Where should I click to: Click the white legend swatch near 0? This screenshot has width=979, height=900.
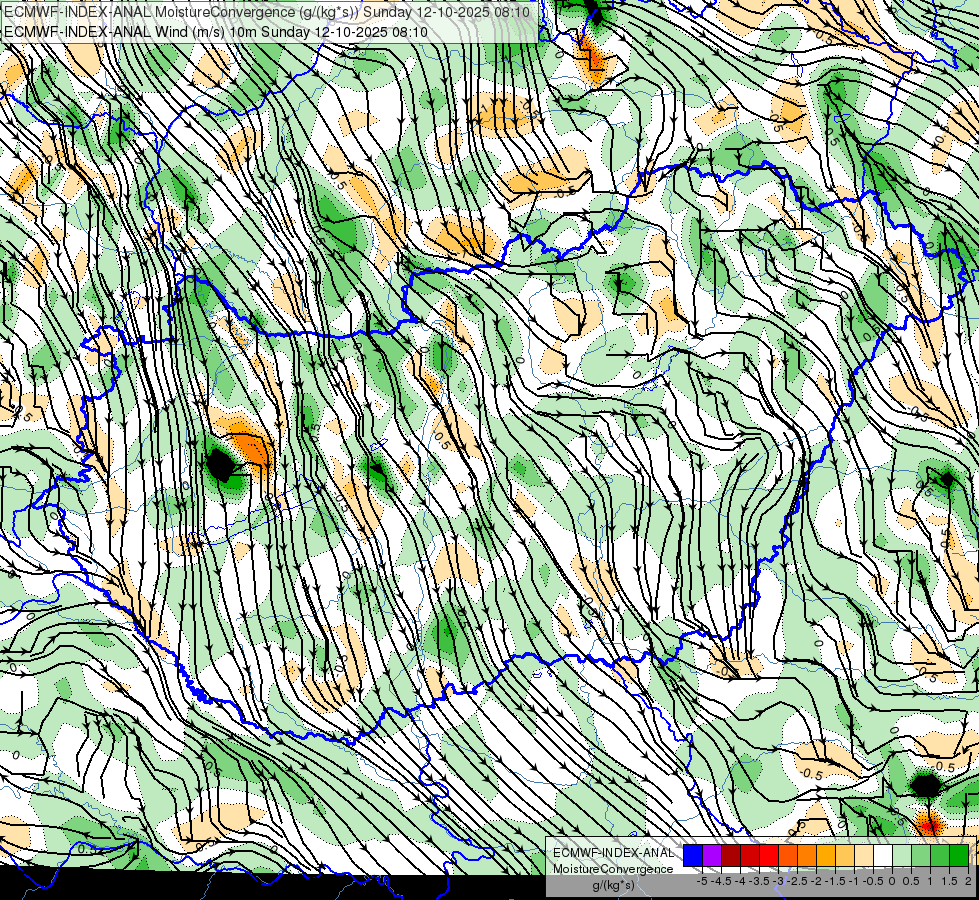pyautogui.click(x=883, y=856)
